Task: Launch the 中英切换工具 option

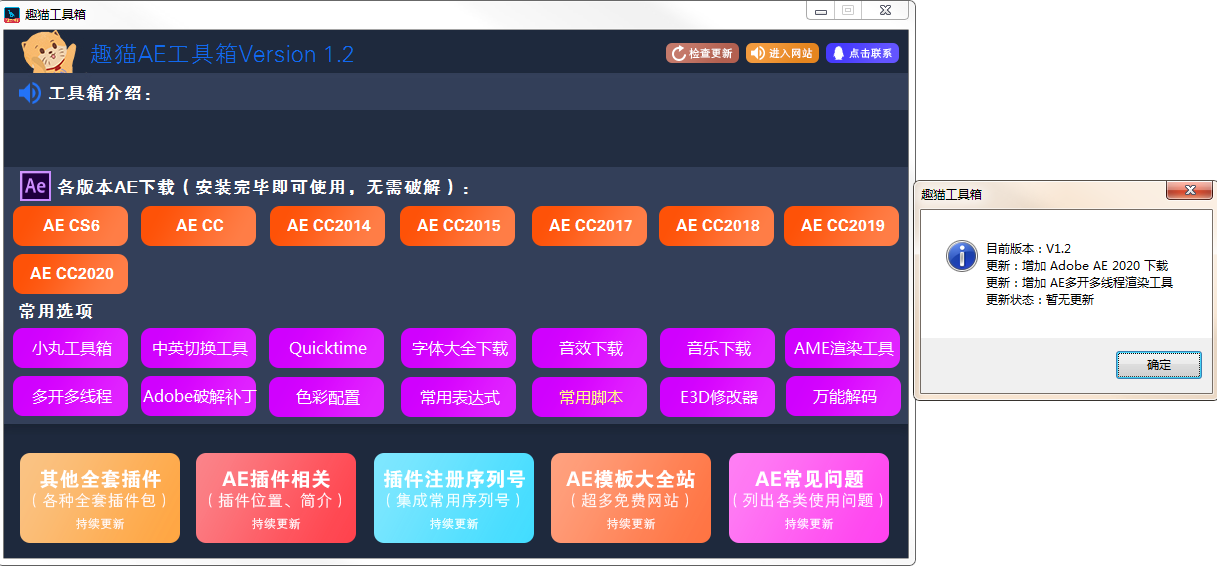Action: click(x=199, y=348)
